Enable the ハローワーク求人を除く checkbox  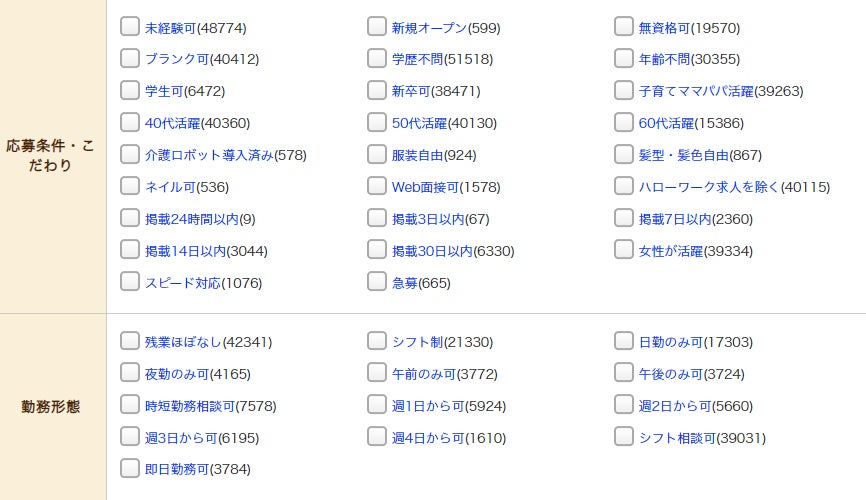[x=624, y=187]
